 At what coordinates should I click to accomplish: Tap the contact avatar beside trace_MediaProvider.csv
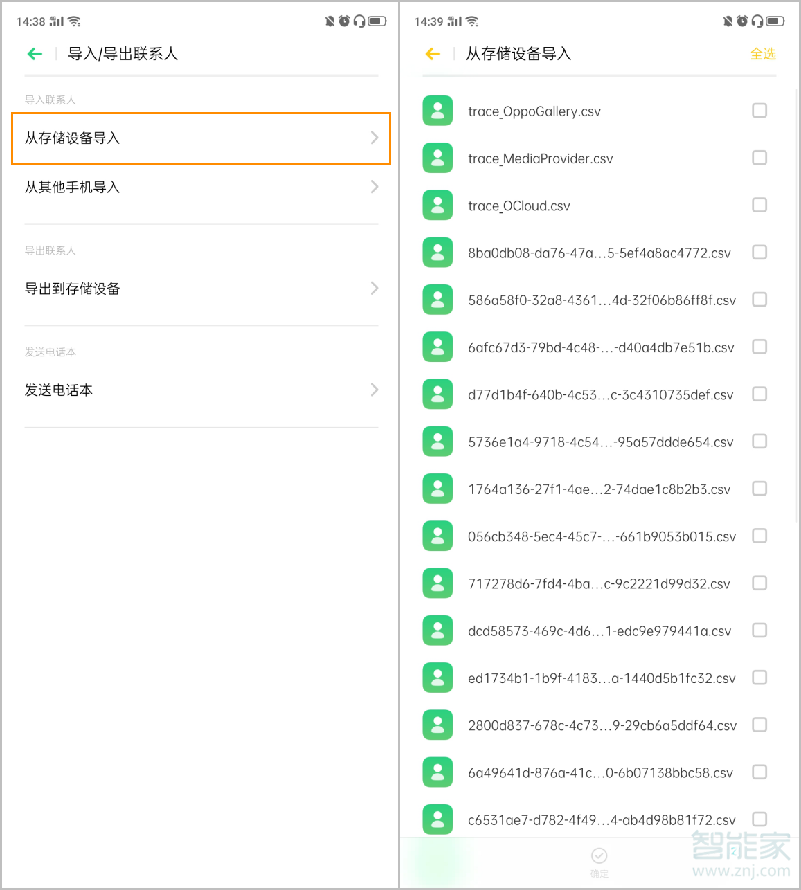pos(437,157)
